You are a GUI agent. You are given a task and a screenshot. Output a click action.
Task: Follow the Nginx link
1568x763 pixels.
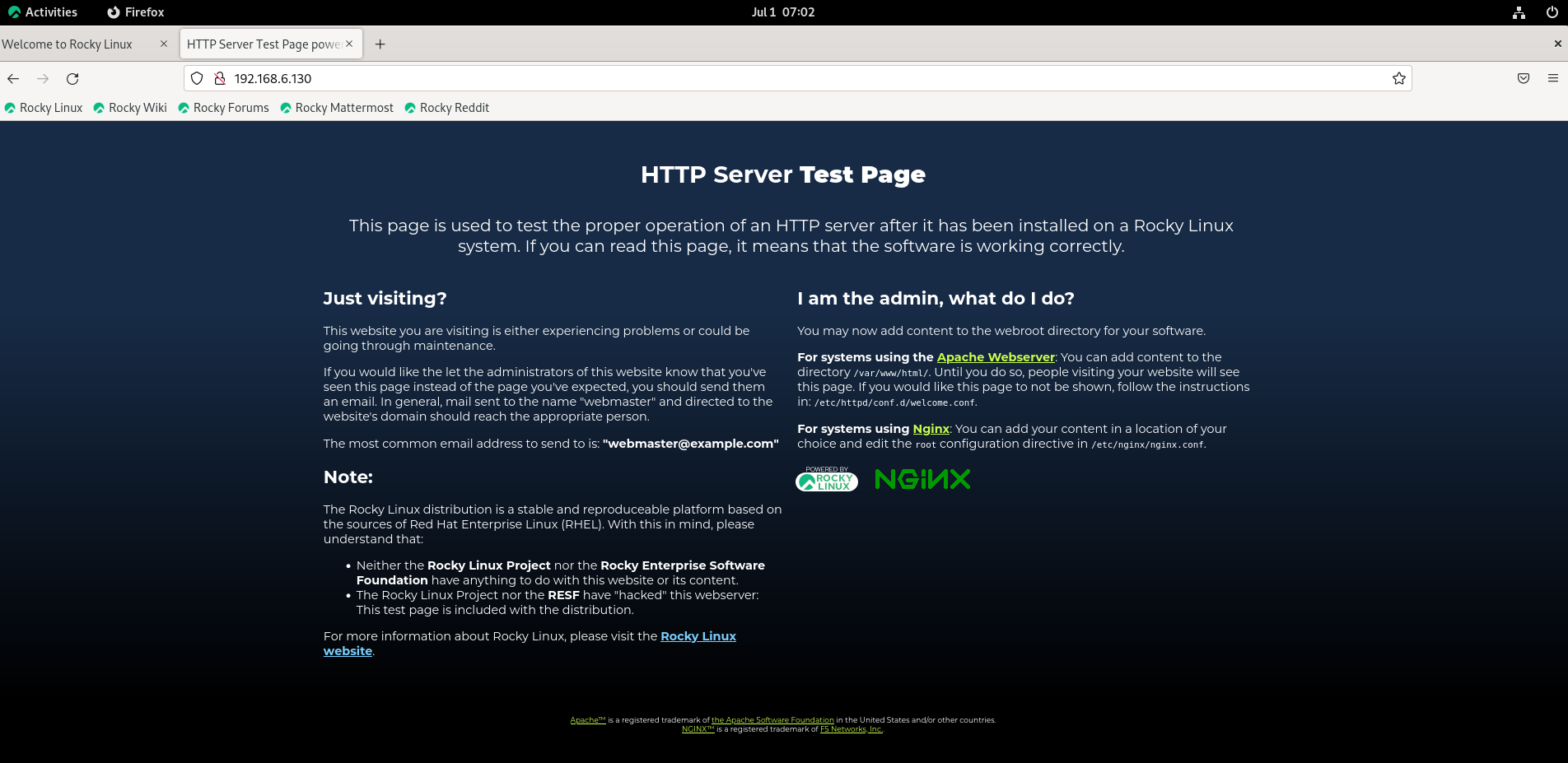931,429
